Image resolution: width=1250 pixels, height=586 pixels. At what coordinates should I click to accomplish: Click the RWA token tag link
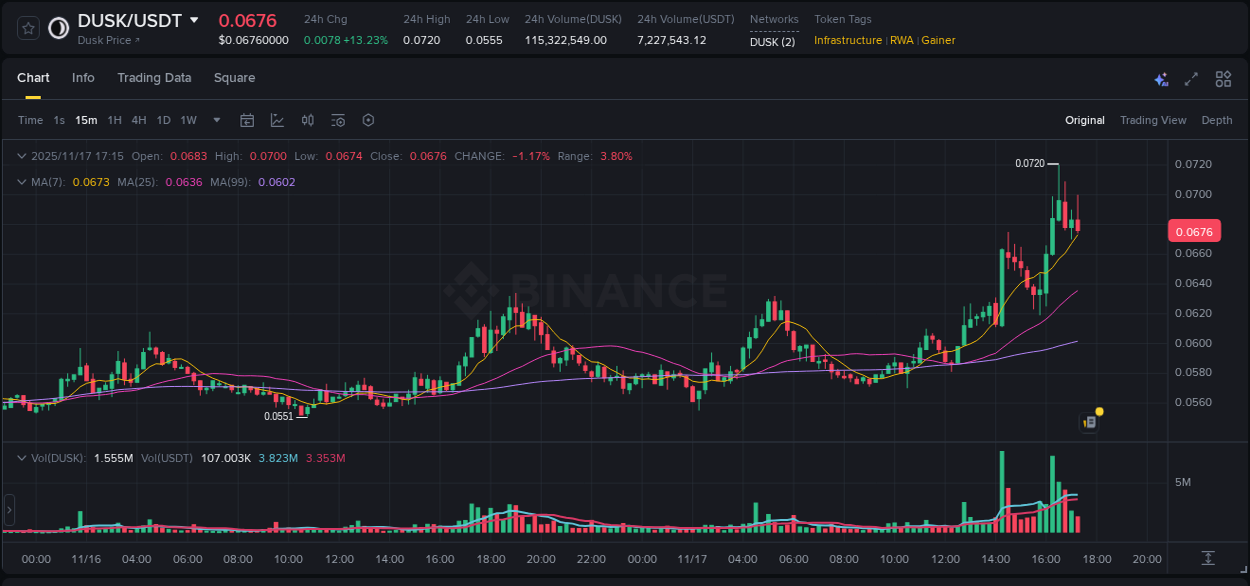pos(902,41)
